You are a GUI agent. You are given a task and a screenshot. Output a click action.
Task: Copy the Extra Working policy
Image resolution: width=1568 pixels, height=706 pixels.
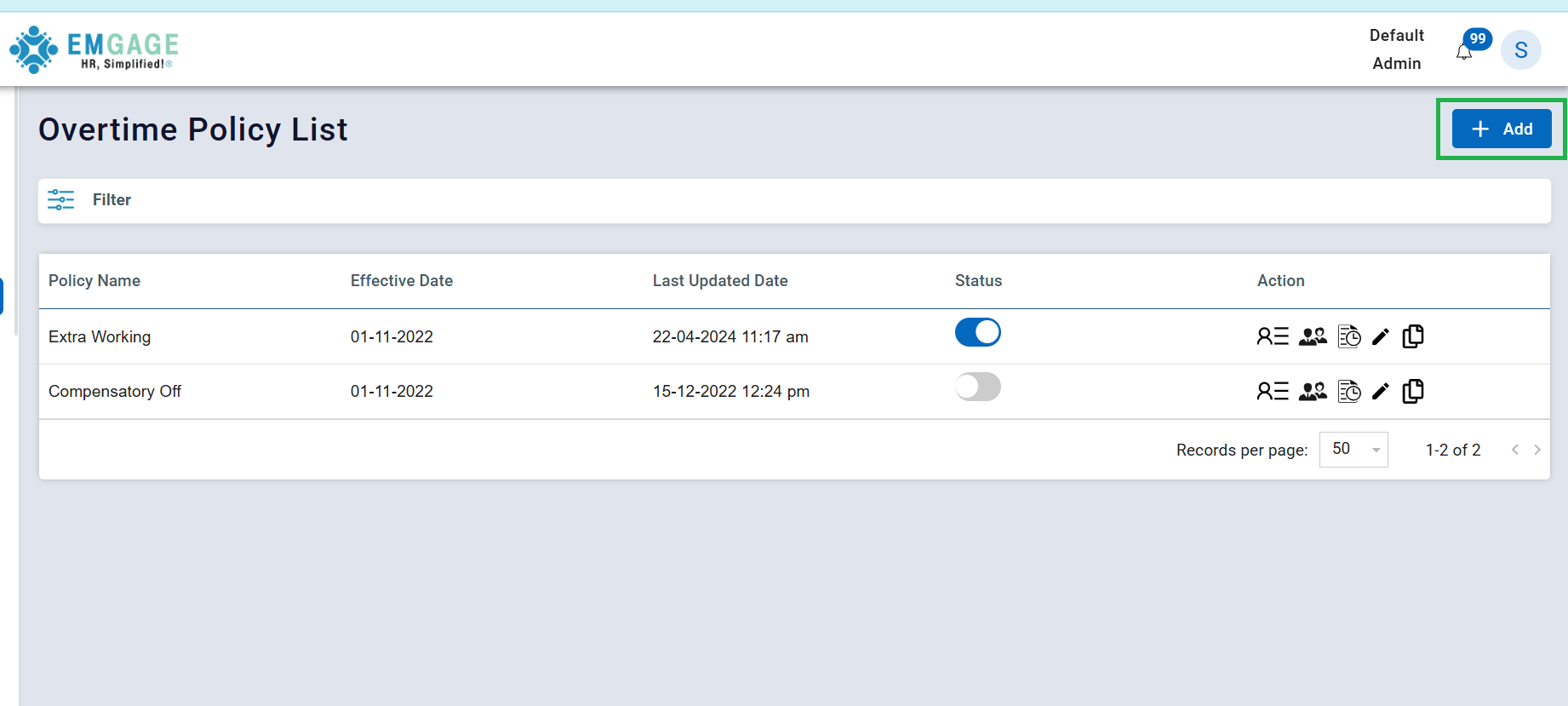(x=1413, y=336)
